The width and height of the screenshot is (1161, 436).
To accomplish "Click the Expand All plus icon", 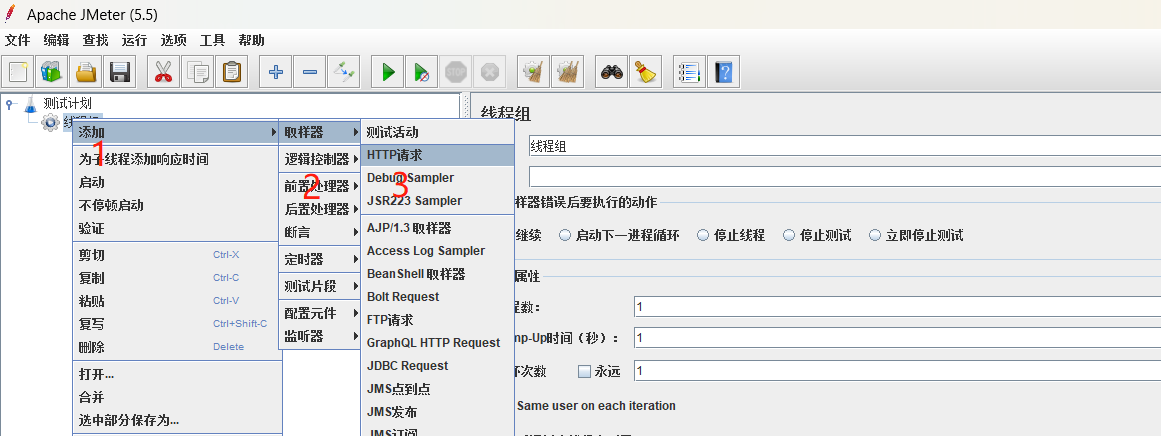I will coord(275,73).
